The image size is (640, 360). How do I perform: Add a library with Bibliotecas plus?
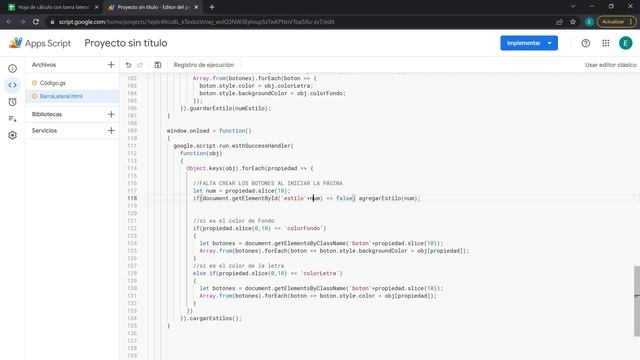pos(111,114)
